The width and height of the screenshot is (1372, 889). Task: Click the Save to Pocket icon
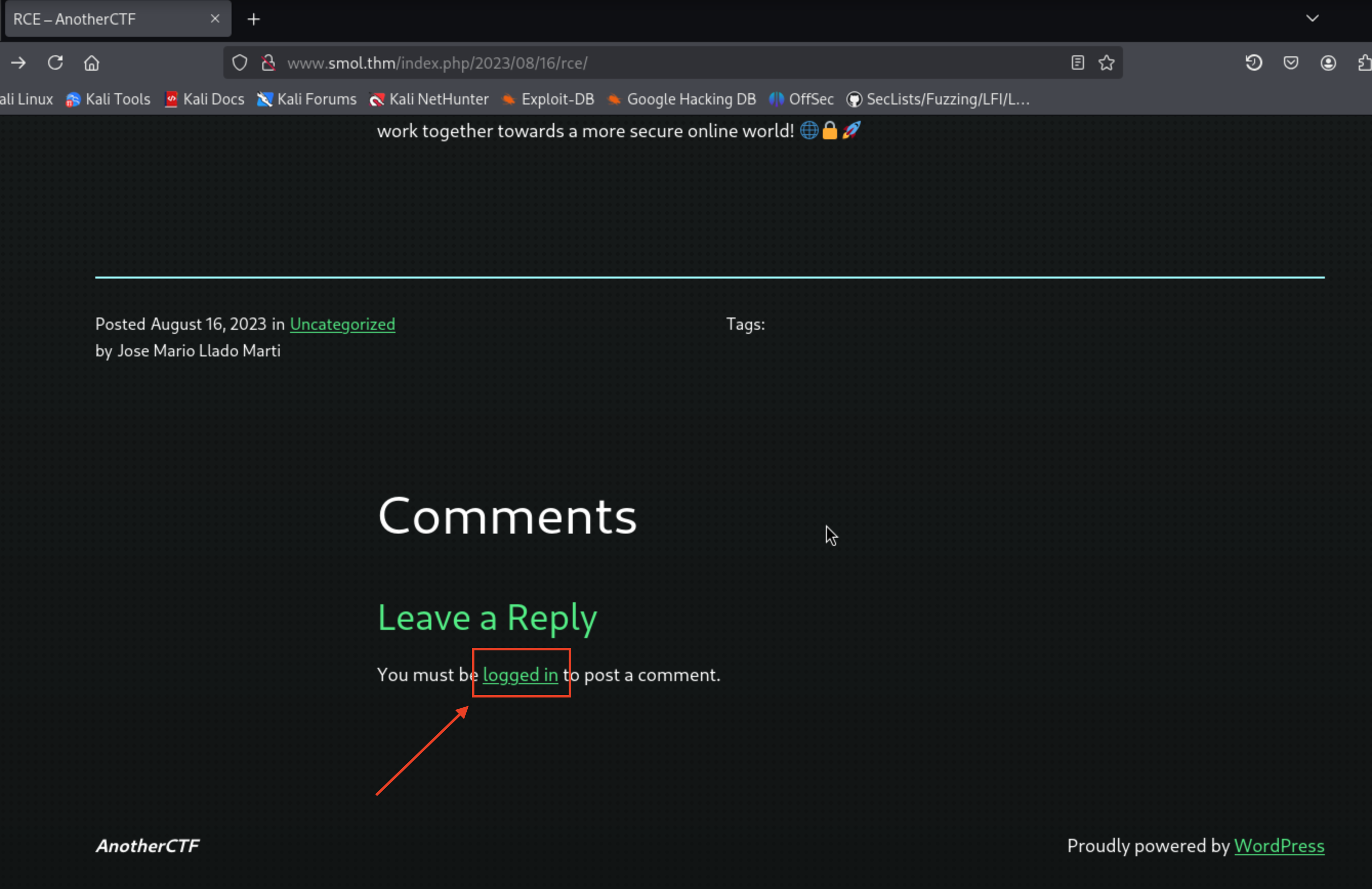click(1291, 63)
